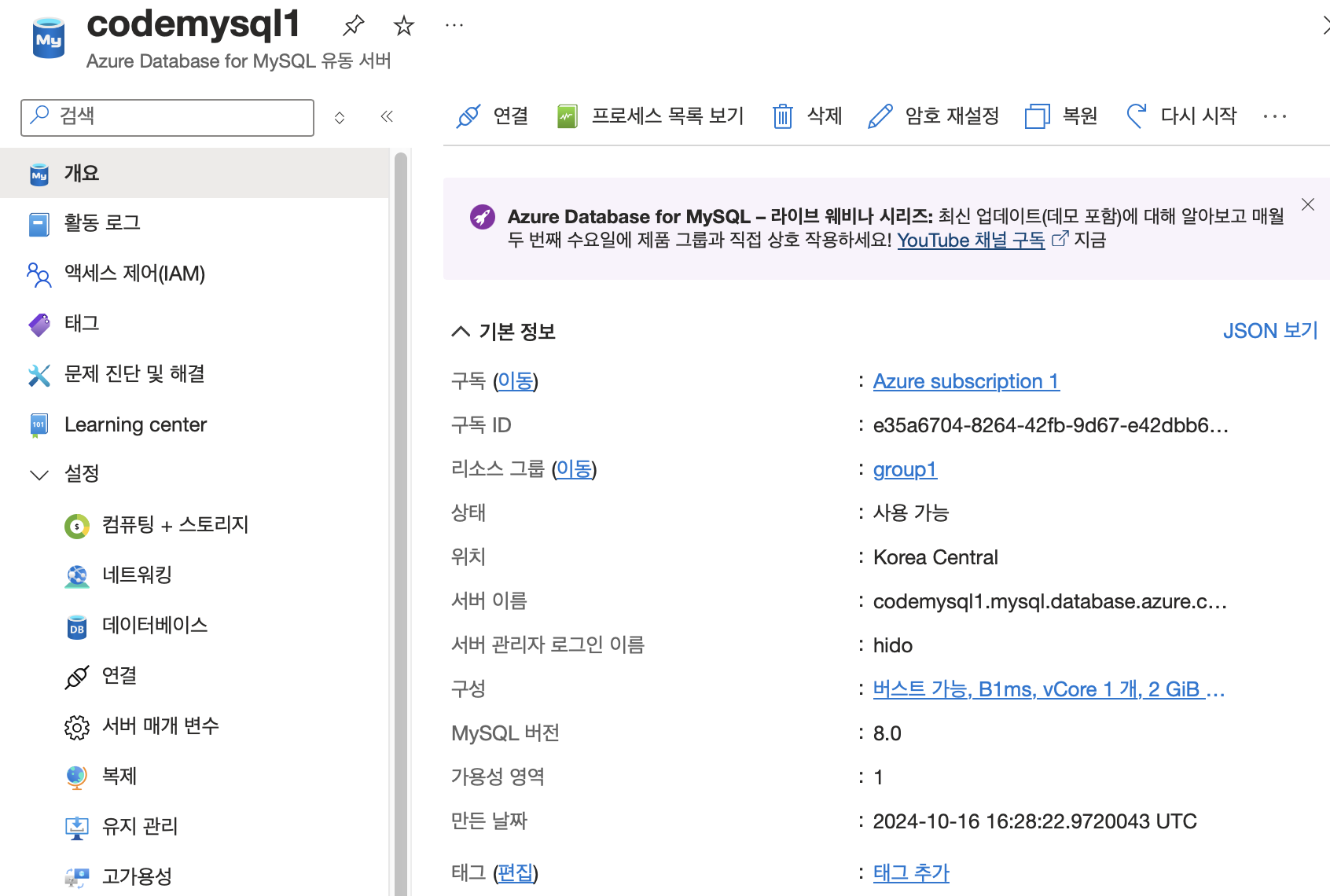The height and width of the screenshot is (896, 1330).
Task: Open 프로세스 목록 보기 monitor icon
Action: 568,116
